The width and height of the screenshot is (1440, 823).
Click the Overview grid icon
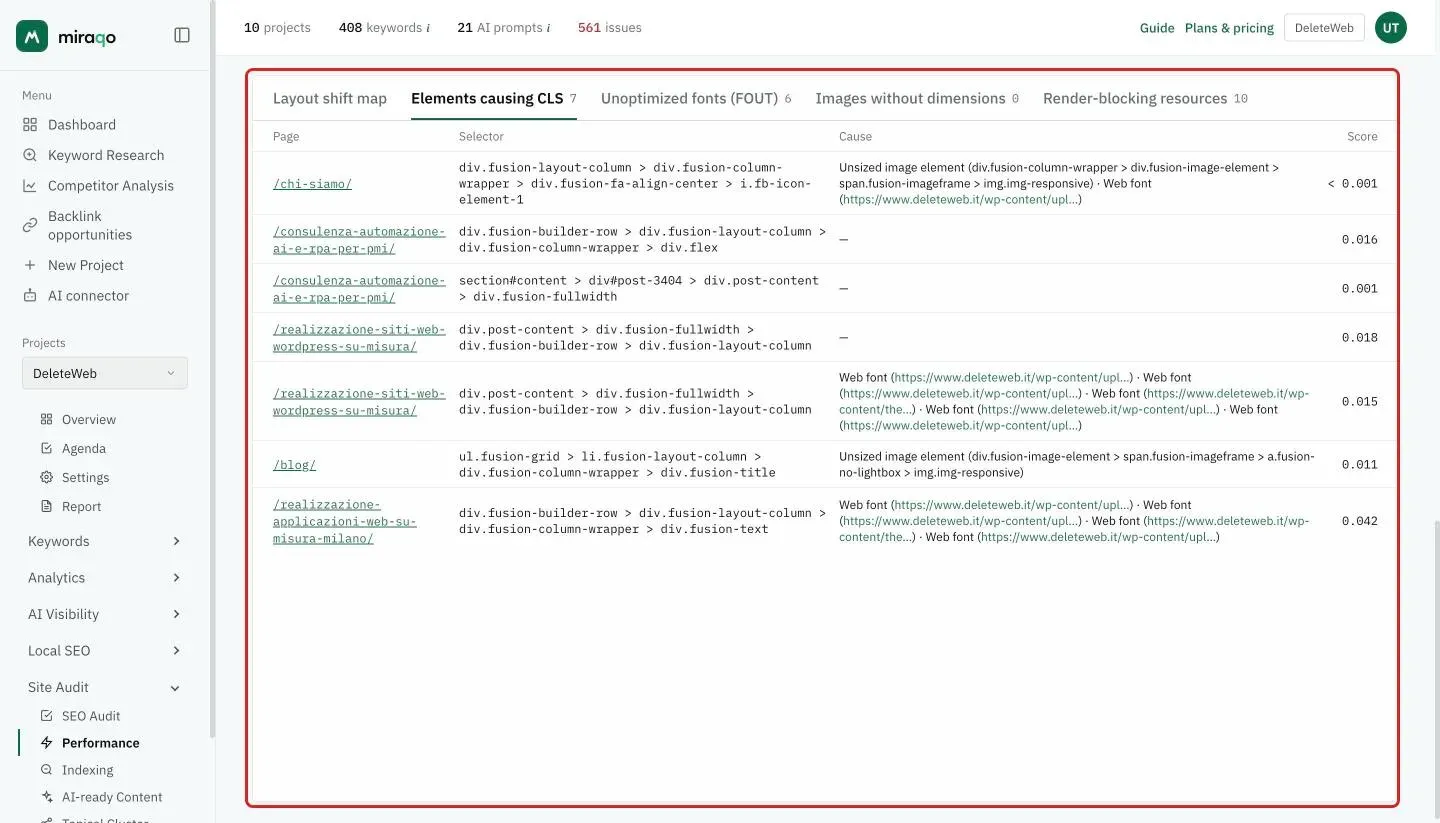pos(46,419)
